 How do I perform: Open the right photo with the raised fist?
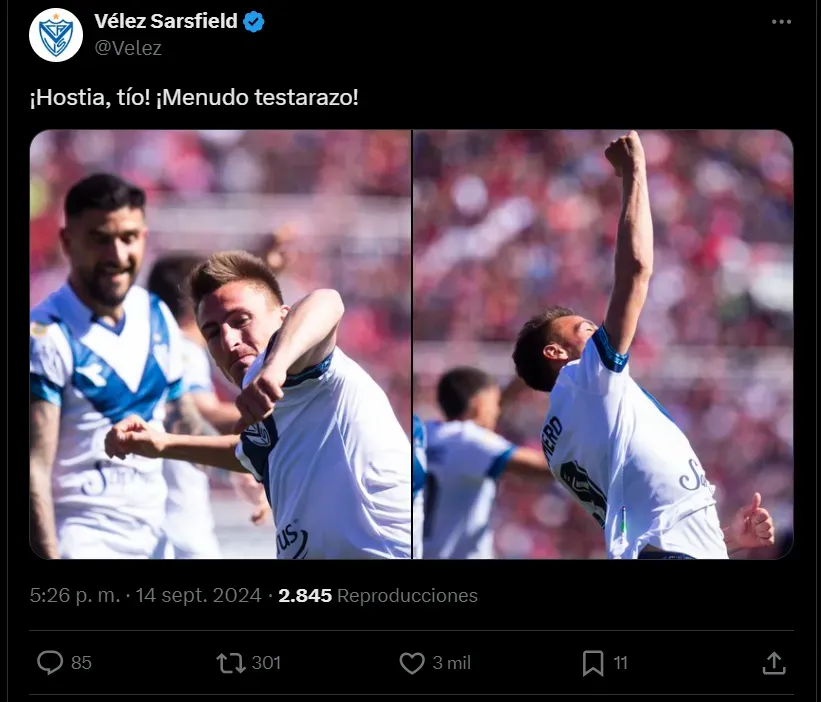(603, 344)
